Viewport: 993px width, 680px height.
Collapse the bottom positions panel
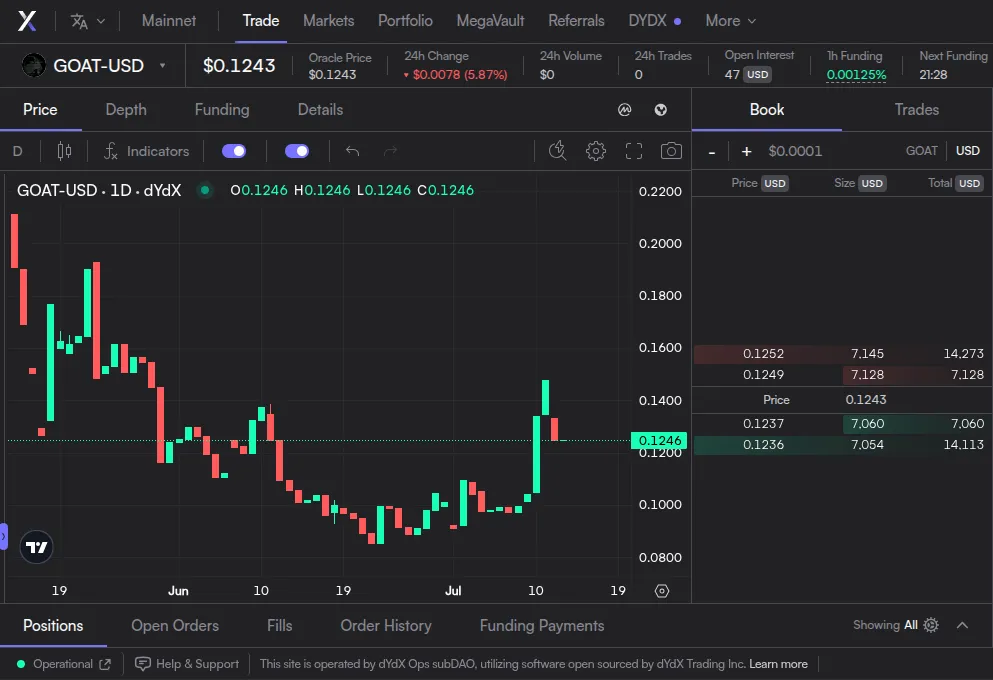pyautogui.click(x=962, y=625)
